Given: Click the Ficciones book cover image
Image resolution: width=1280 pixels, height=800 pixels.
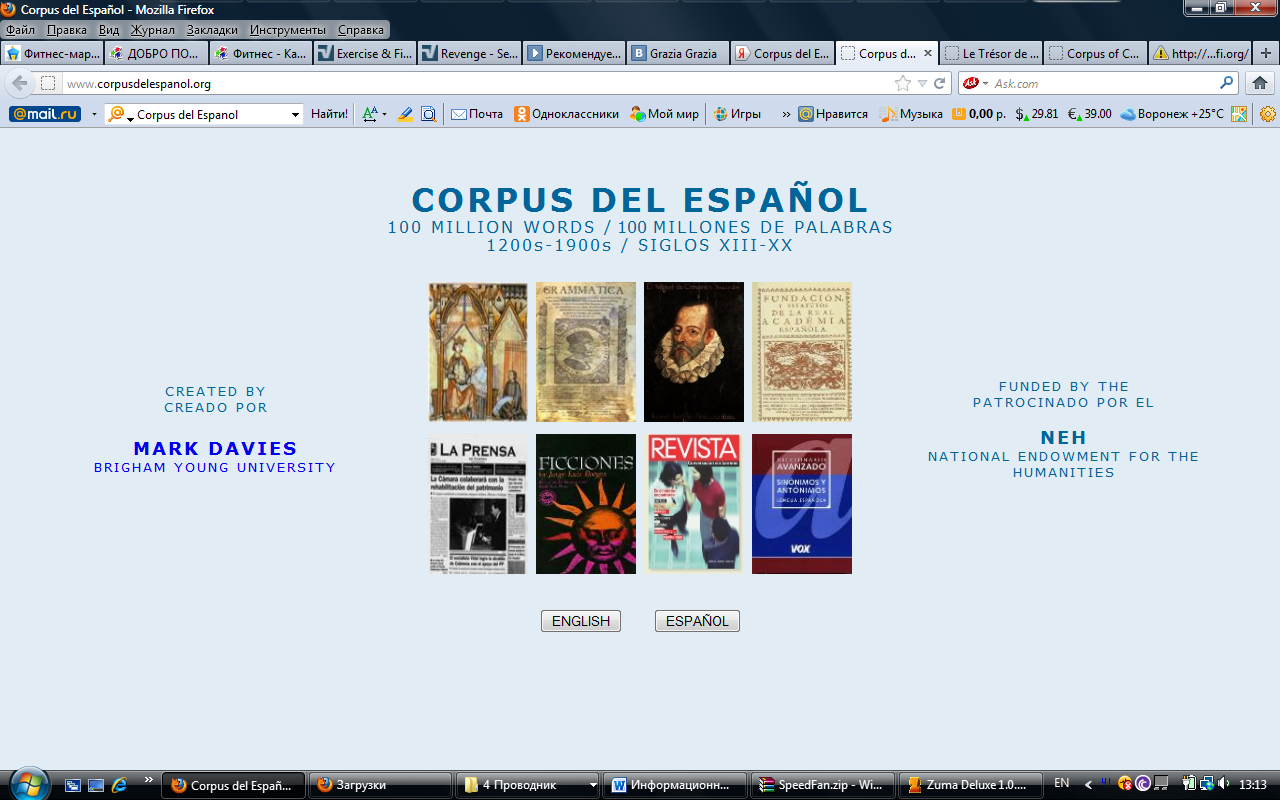Looking at the screenshot, I should 586,504.
